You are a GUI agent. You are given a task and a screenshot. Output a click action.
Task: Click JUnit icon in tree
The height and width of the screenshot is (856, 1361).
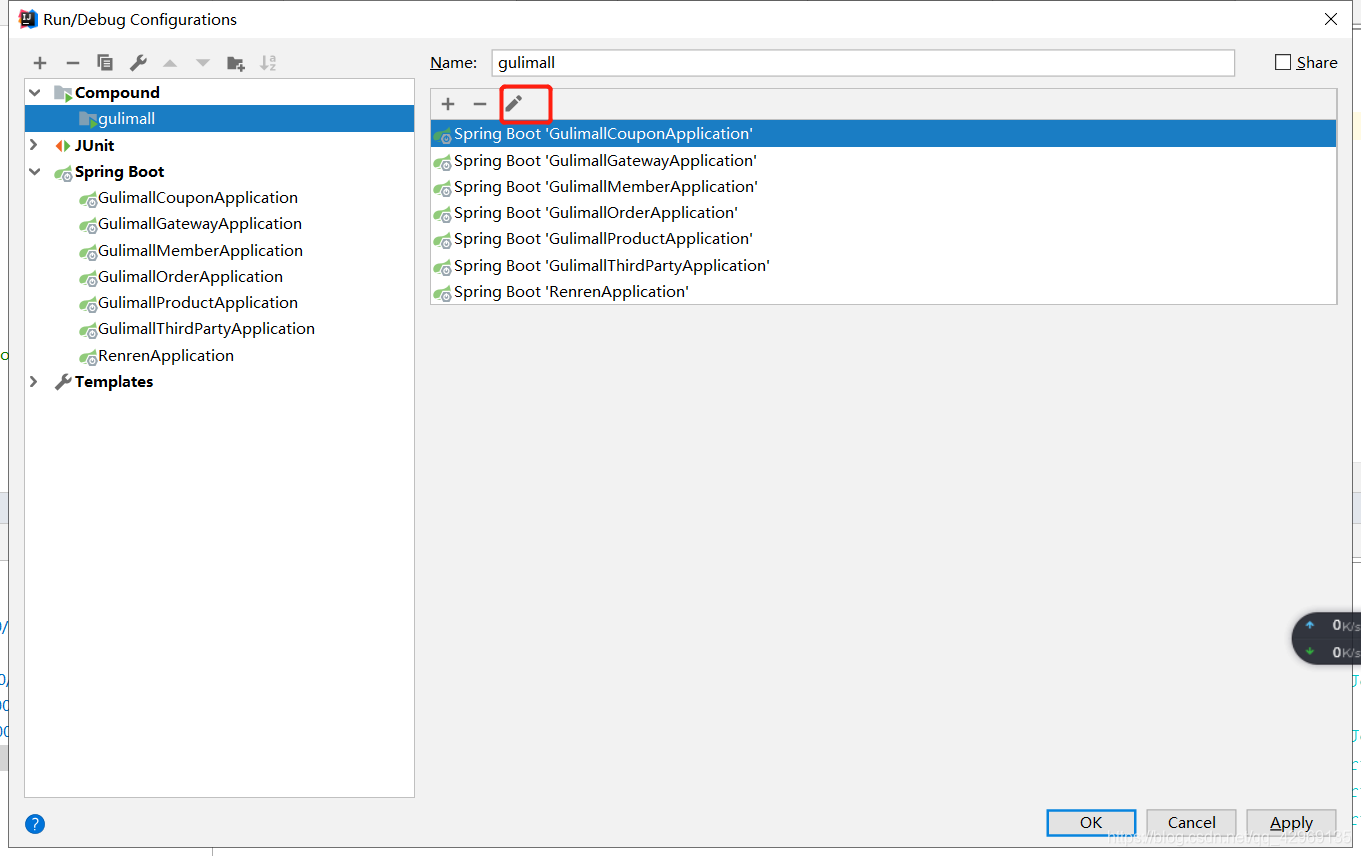(x=63, y=146)
